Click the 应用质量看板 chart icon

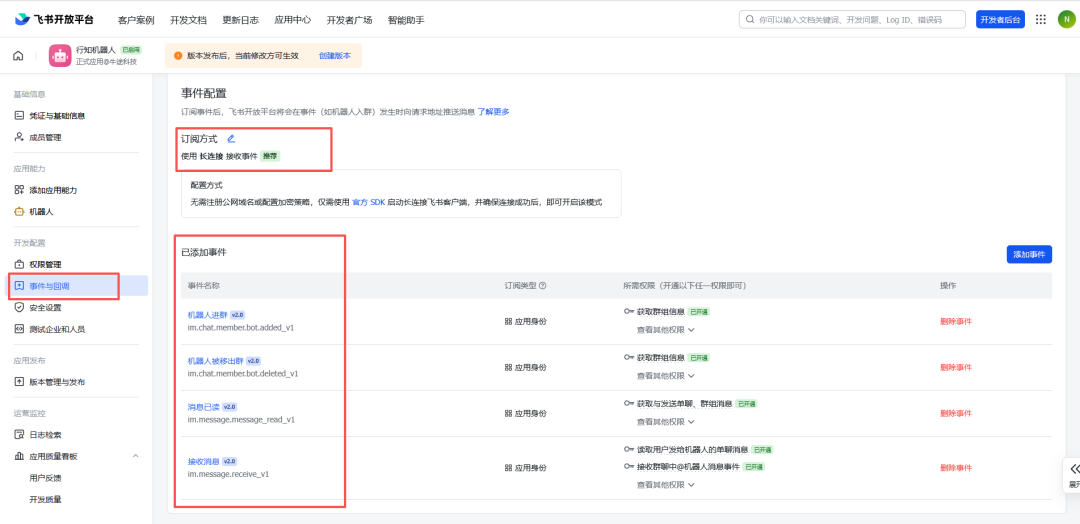[x=19, y=456]
